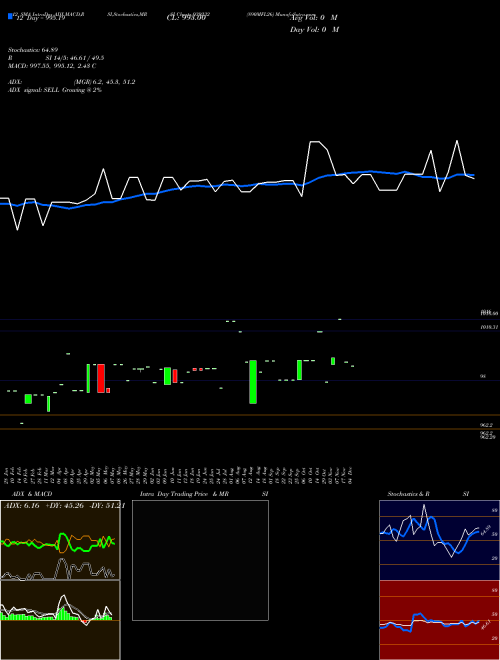The width and height of the screenshot is (500, 660).
Task: Click the large red candle in early May
Action: pos(101,378)
